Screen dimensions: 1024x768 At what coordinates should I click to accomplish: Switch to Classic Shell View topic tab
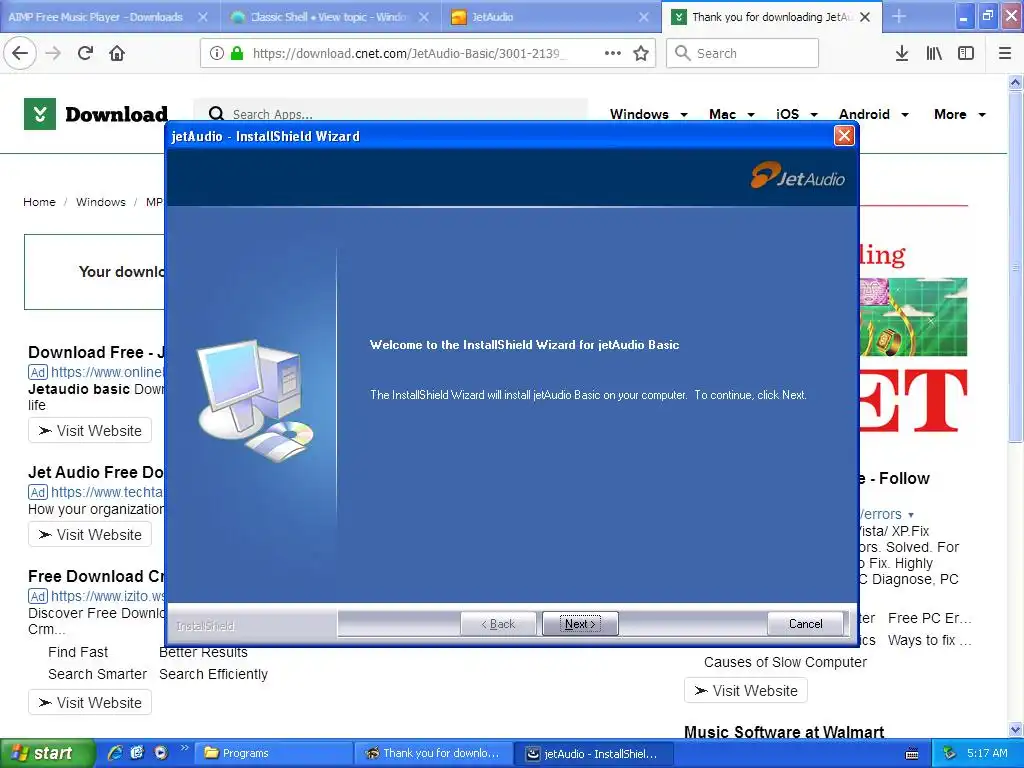[x=330, y=17]
